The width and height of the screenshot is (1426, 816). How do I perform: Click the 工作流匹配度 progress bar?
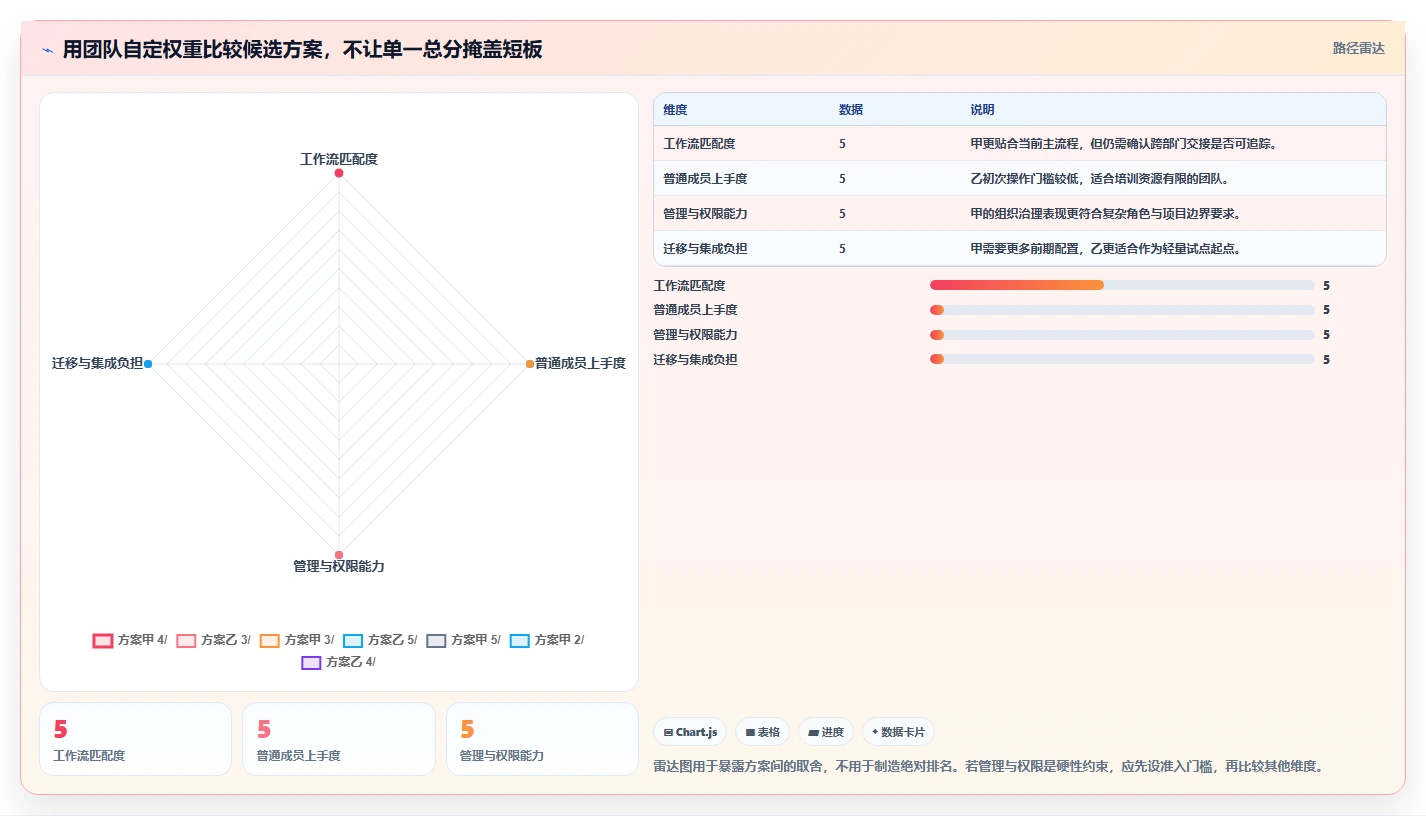tap(1122, 285)
